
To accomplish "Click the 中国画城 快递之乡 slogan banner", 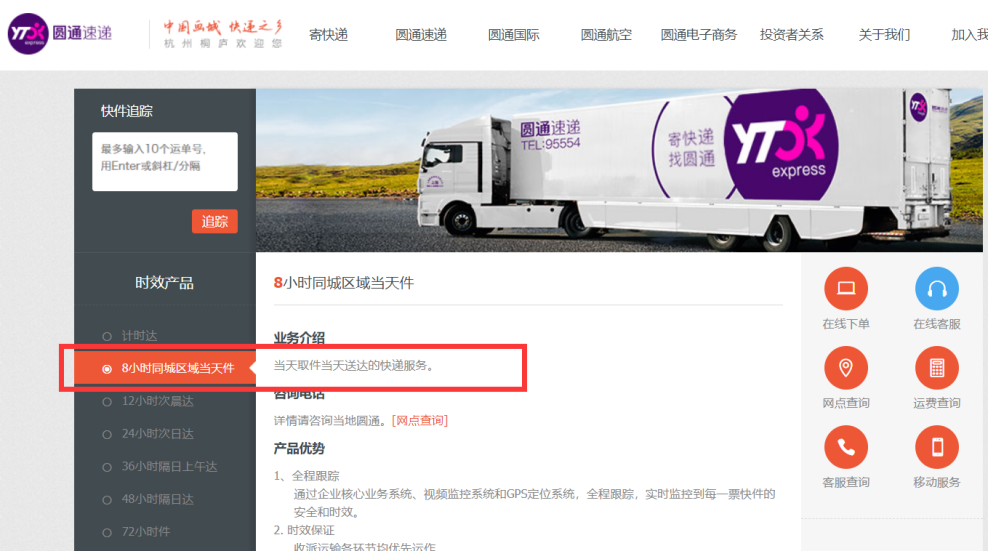I will (x=223, y=33).
